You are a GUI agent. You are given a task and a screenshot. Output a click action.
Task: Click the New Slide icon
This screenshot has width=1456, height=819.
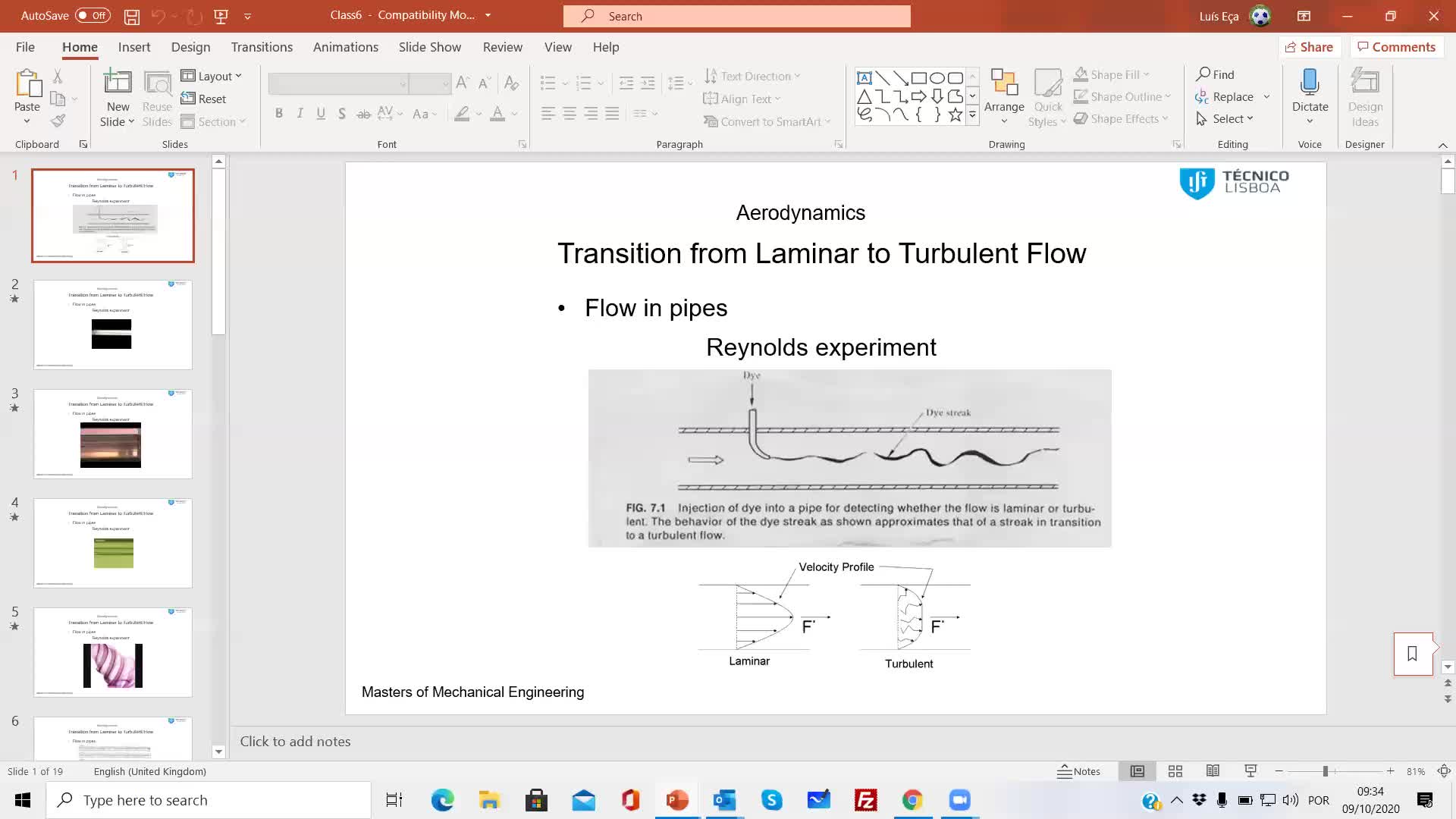[x=118, y=82]
